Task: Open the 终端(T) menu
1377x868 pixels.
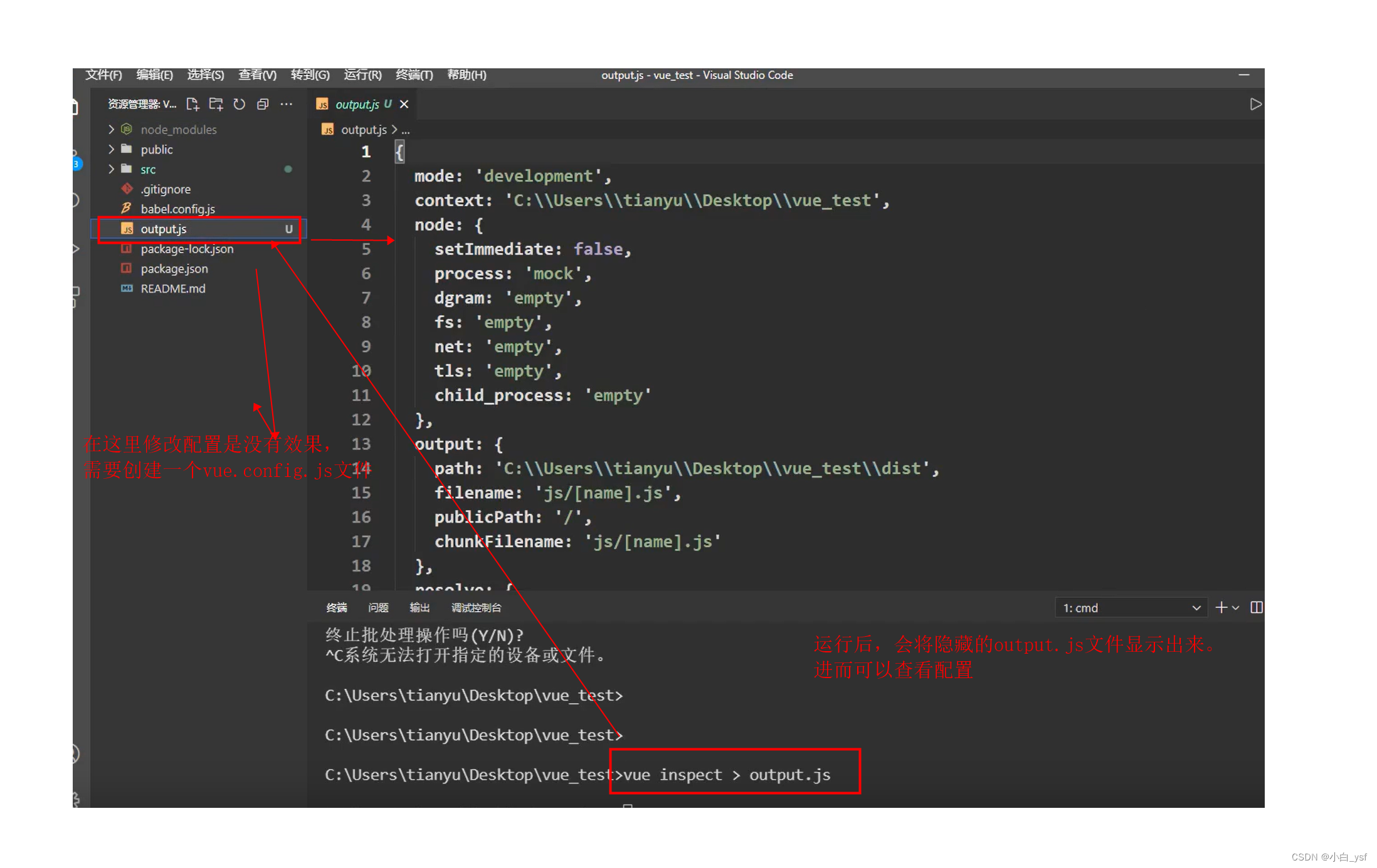Action: [x=414, y=75]
